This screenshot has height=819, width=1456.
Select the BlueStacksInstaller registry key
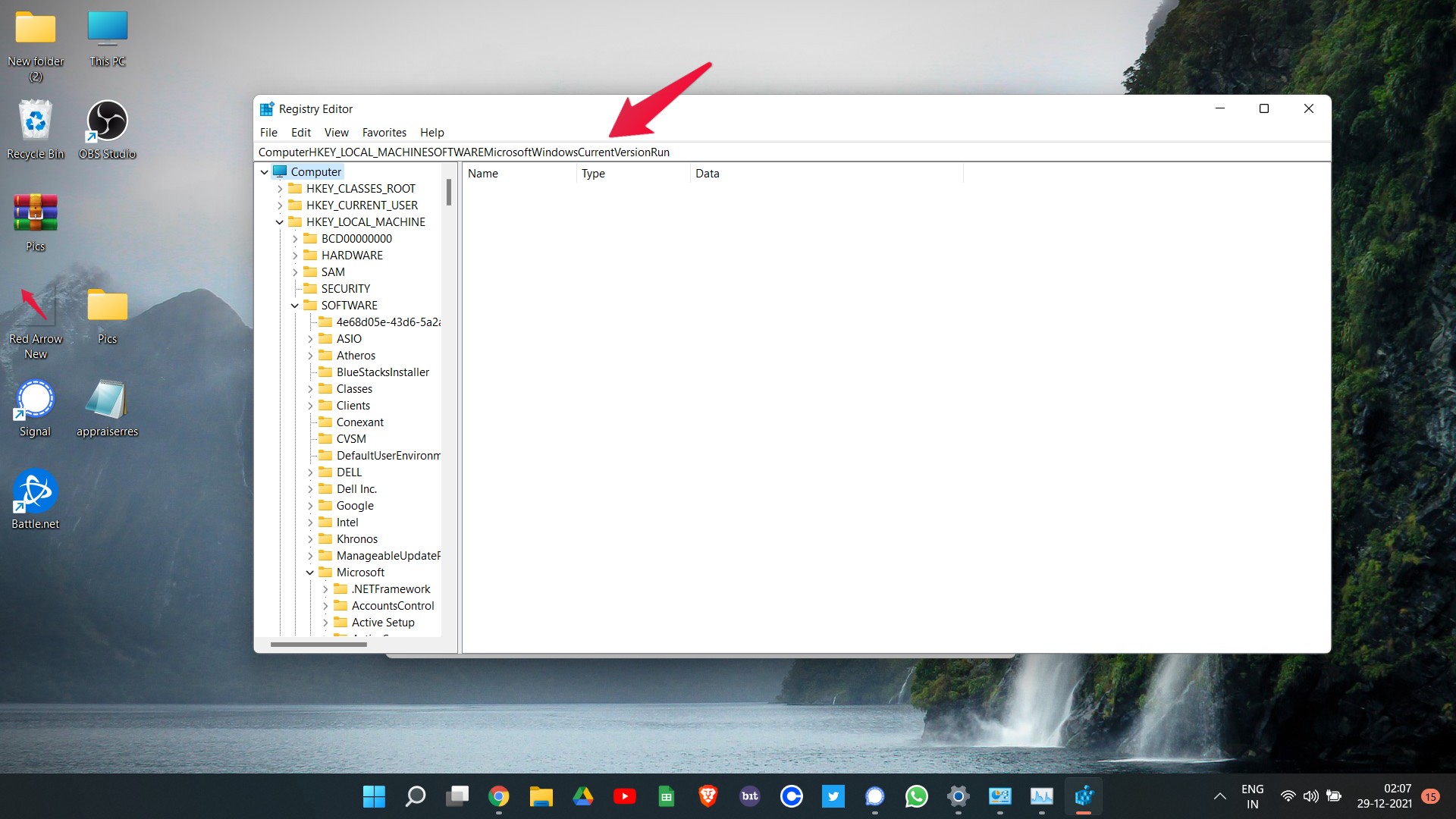point(383,372)
